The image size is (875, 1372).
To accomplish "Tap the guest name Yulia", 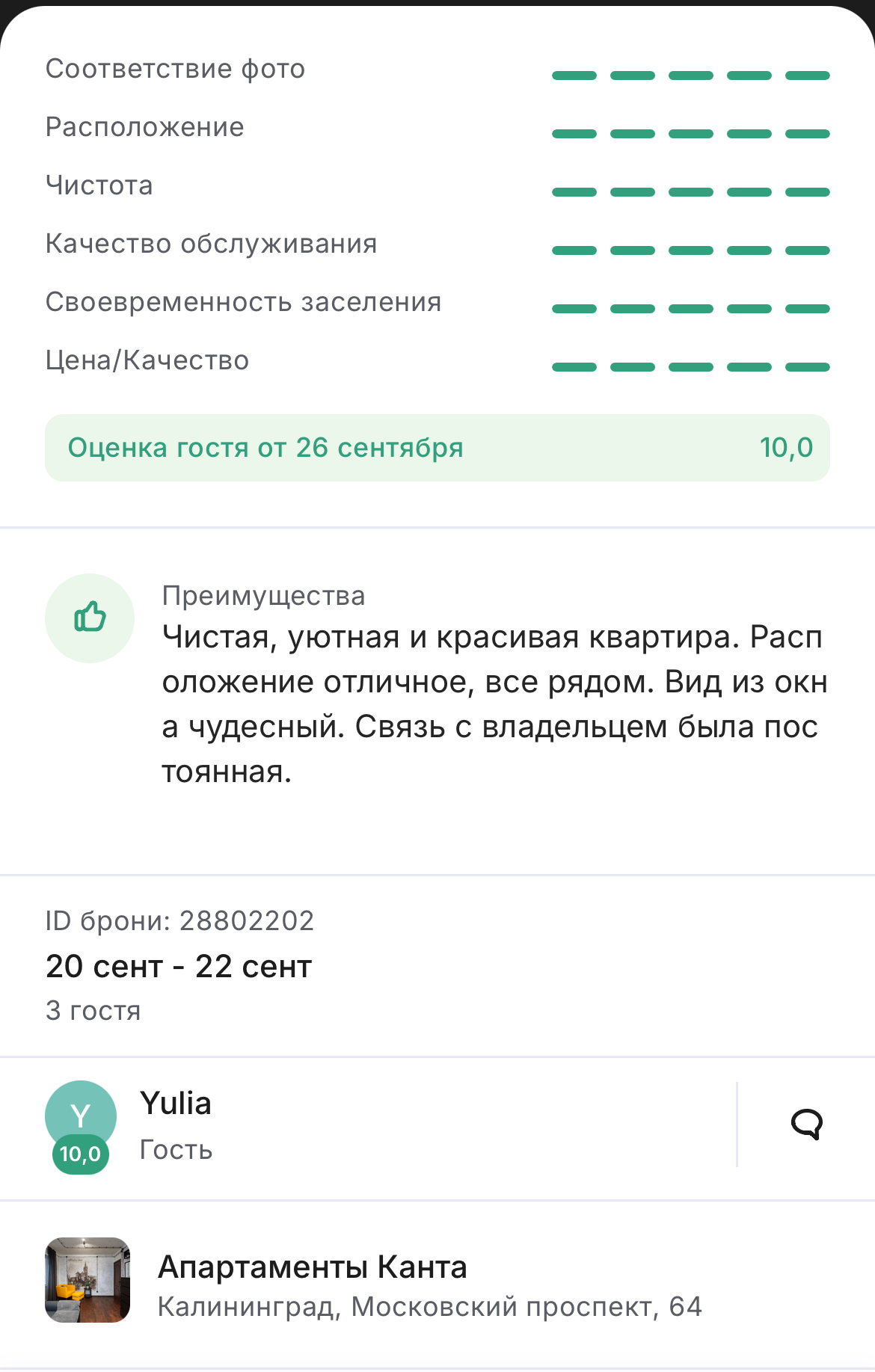I will tap(176, 1104).
